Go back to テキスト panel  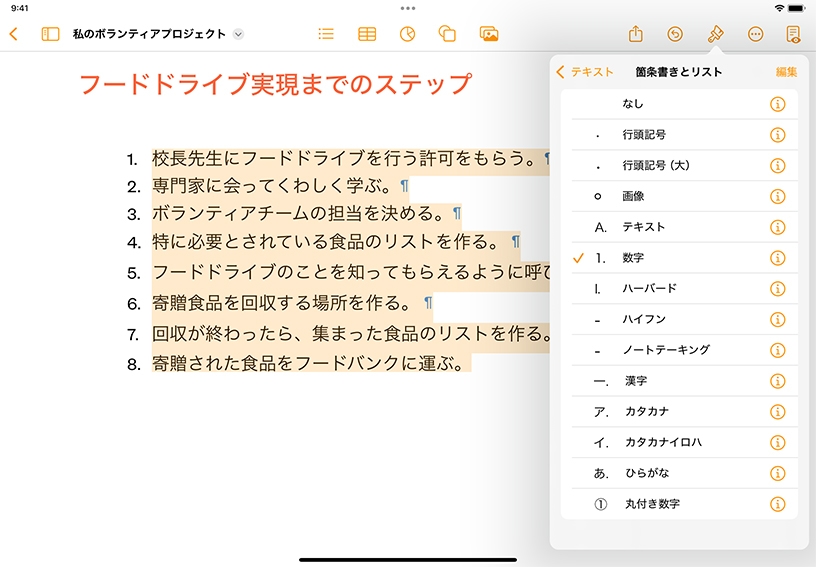(586, 72)
